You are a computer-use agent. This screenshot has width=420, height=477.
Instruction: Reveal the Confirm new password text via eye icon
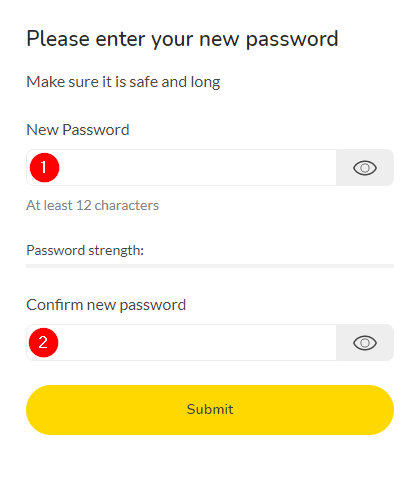click(365, 343)
